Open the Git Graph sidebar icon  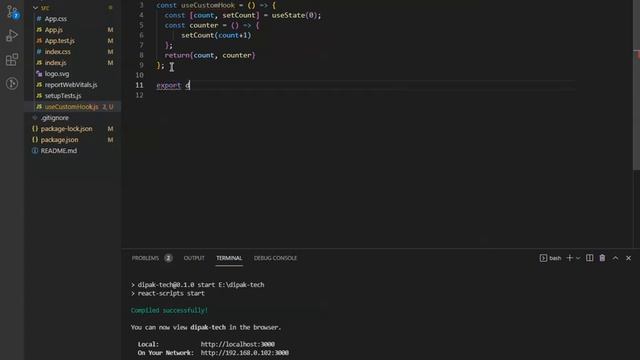coord(12,84)
